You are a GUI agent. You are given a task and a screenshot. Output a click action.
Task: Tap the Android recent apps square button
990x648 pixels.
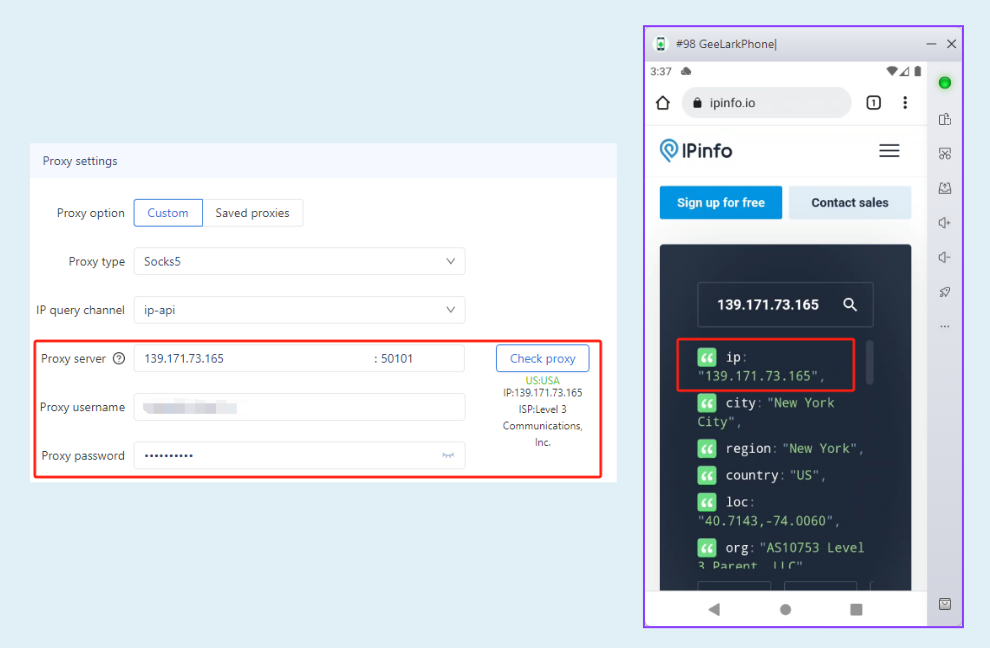[856, 609]
